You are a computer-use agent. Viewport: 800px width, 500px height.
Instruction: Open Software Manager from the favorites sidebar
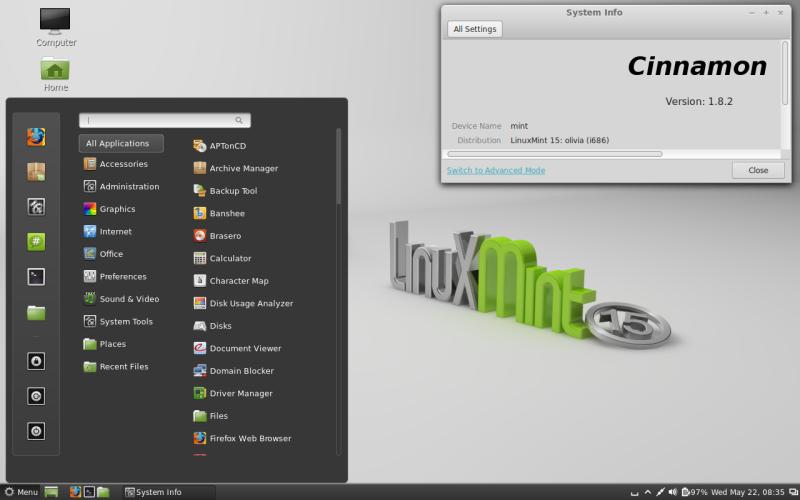[x=36, y=171]
